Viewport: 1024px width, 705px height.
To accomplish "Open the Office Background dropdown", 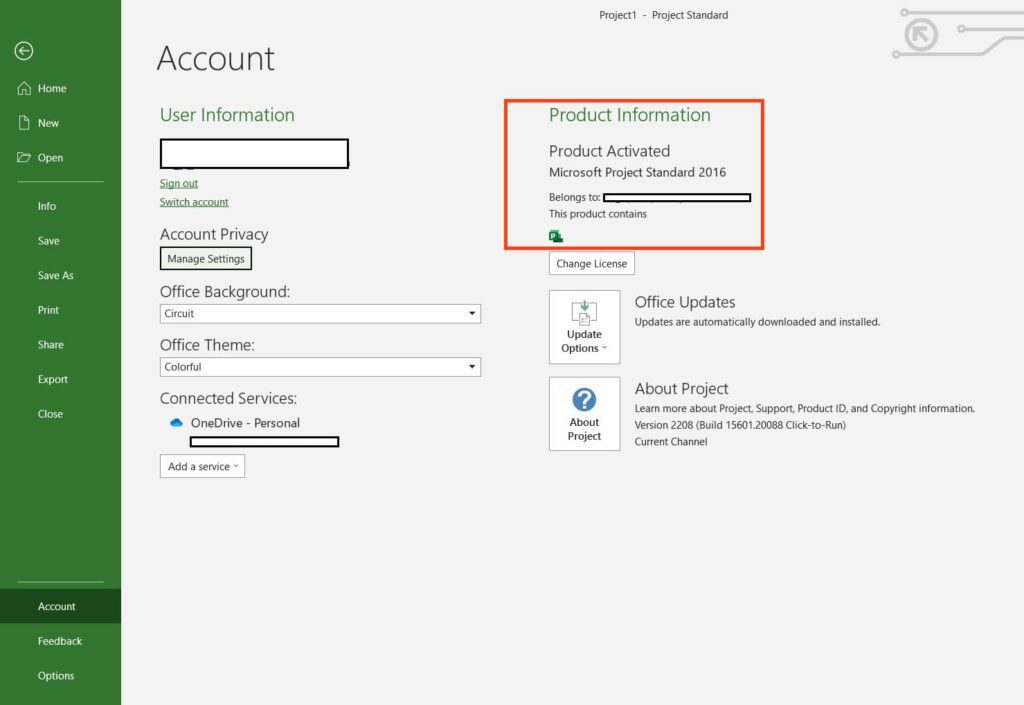I will [x=472, y=314].
